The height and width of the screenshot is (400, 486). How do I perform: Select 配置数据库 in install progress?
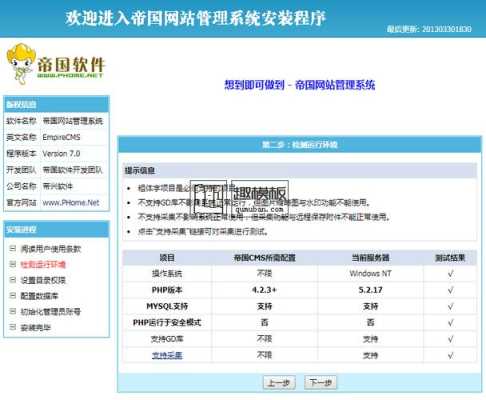[39, 296]
